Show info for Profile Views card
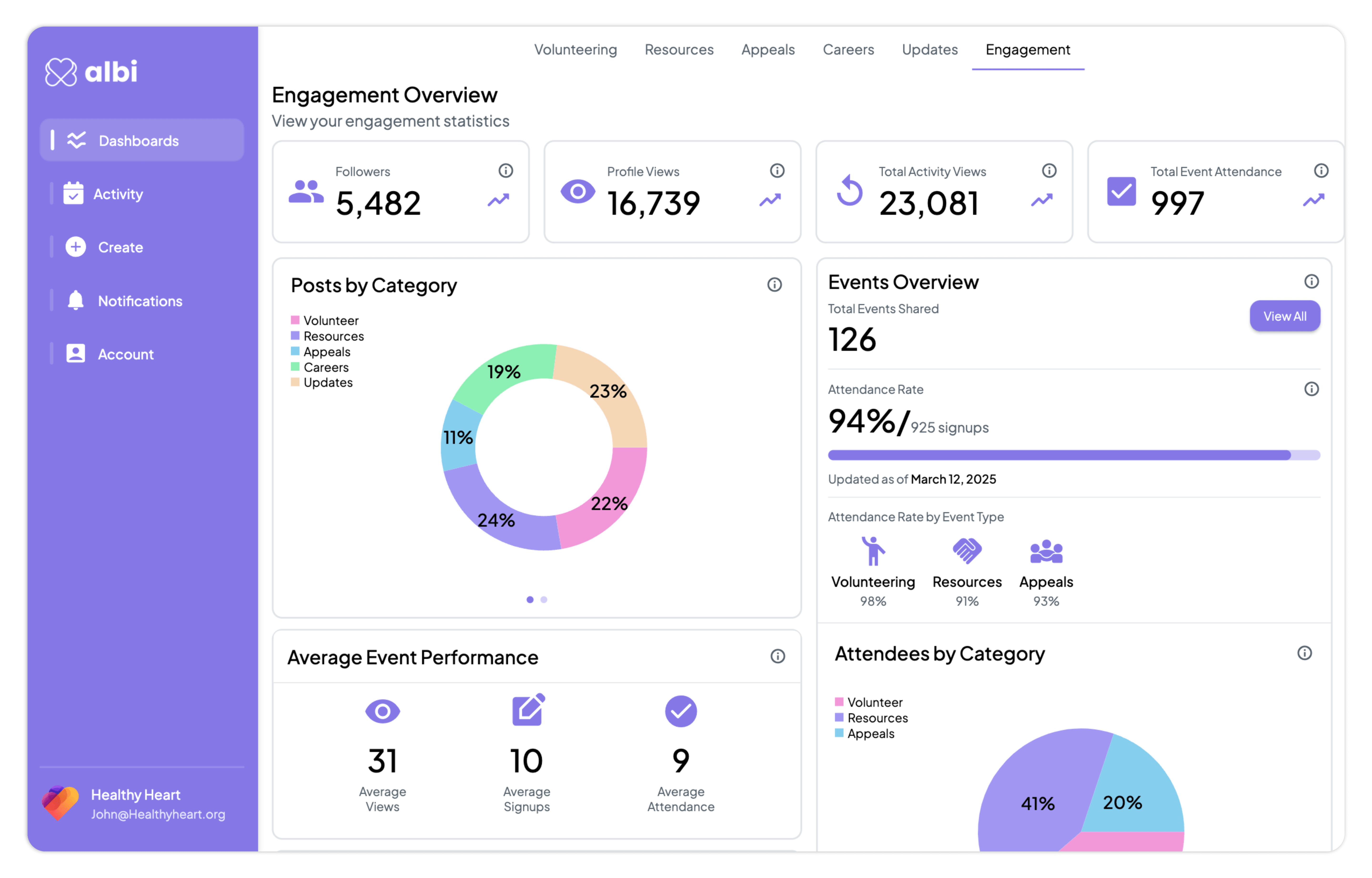1372x878 pixels. (777, 170)
